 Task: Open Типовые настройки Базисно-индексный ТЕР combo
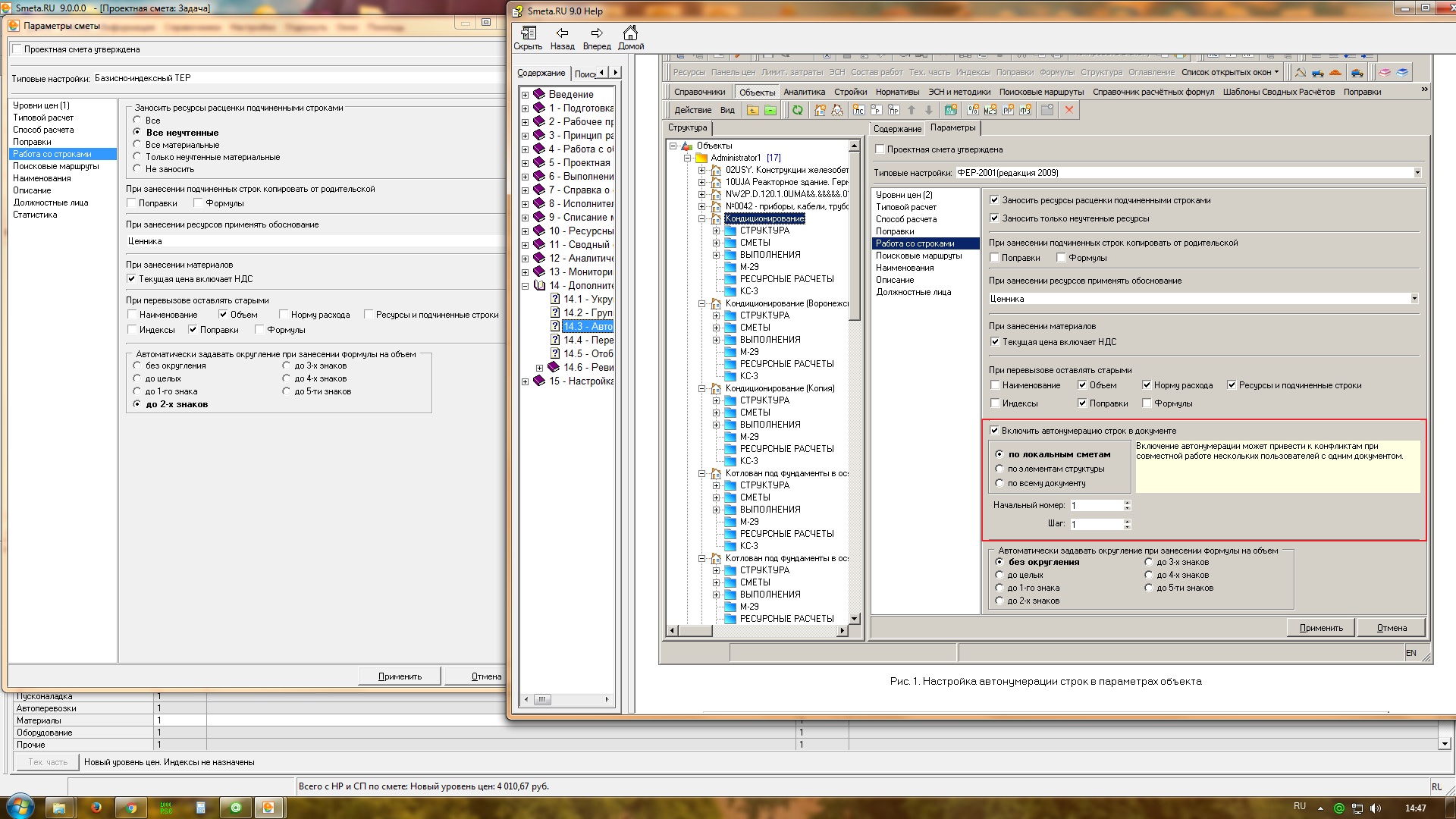point(299,78)
